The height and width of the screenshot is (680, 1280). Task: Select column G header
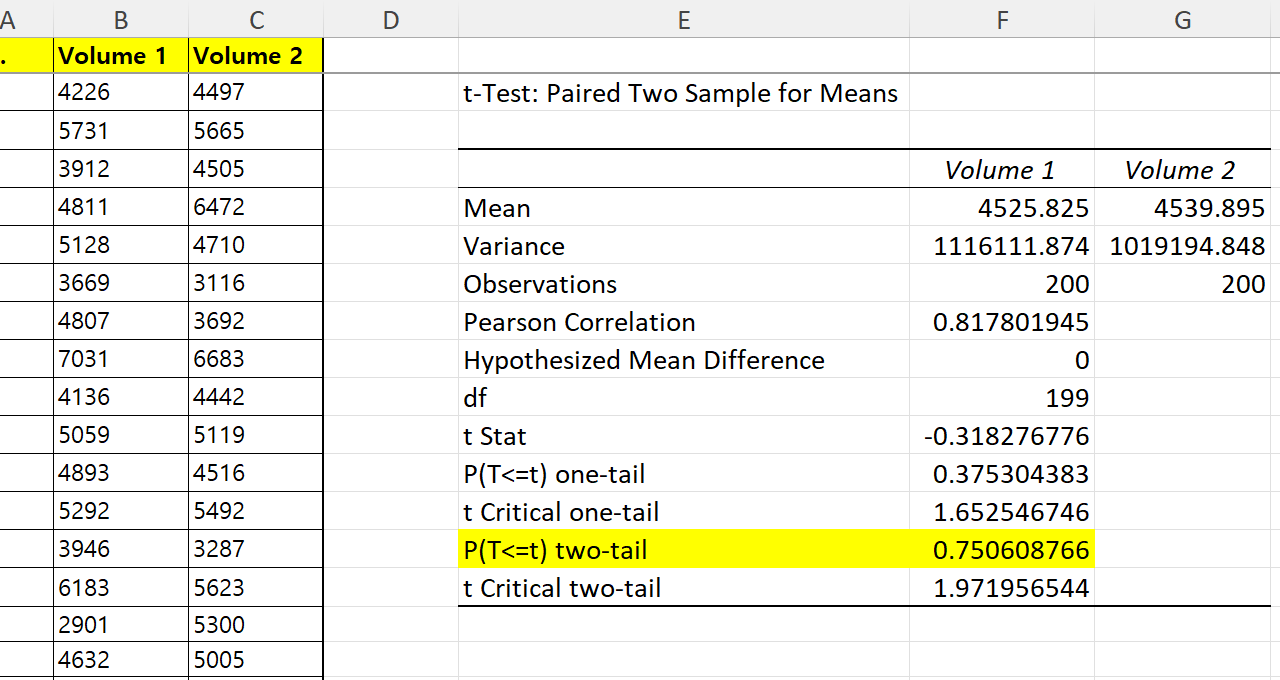1182,19
